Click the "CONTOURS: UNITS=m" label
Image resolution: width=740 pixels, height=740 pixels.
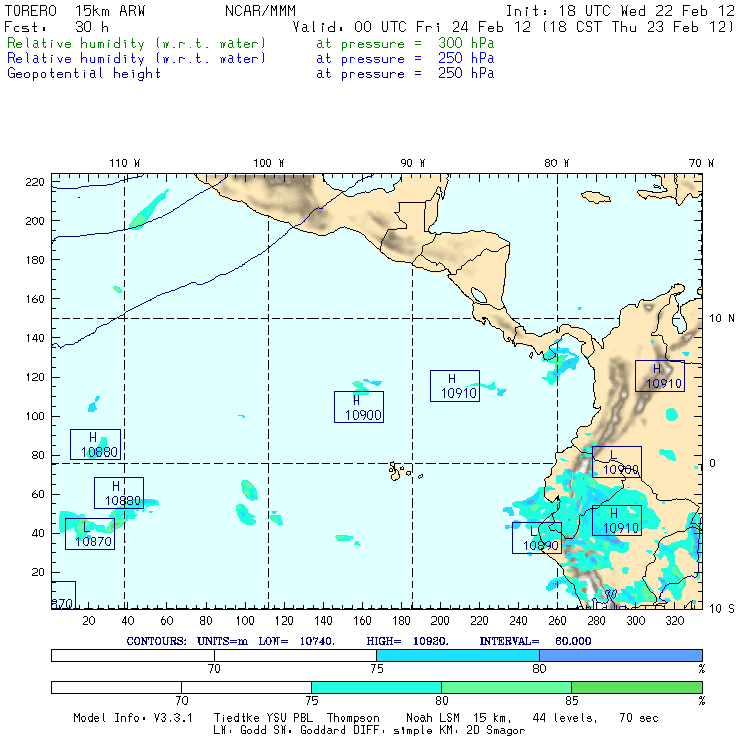187,641
